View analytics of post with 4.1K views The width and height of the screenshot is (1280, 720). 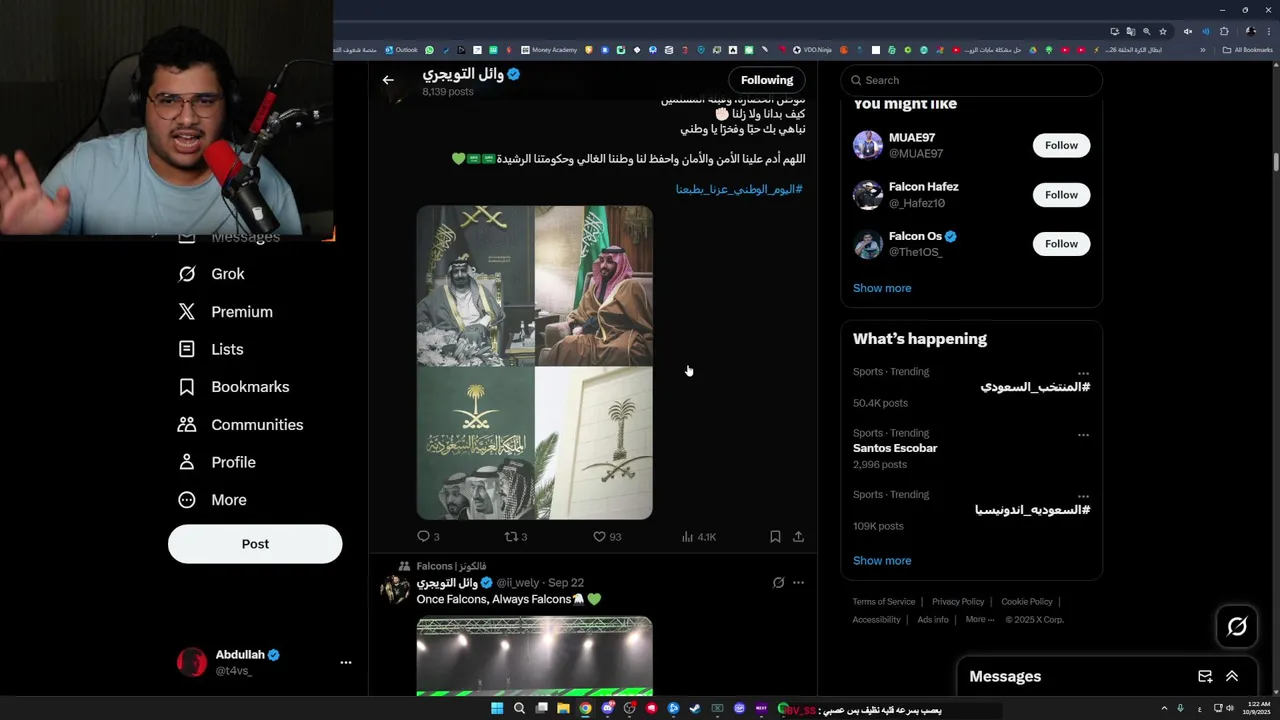(x=699, y=537)
